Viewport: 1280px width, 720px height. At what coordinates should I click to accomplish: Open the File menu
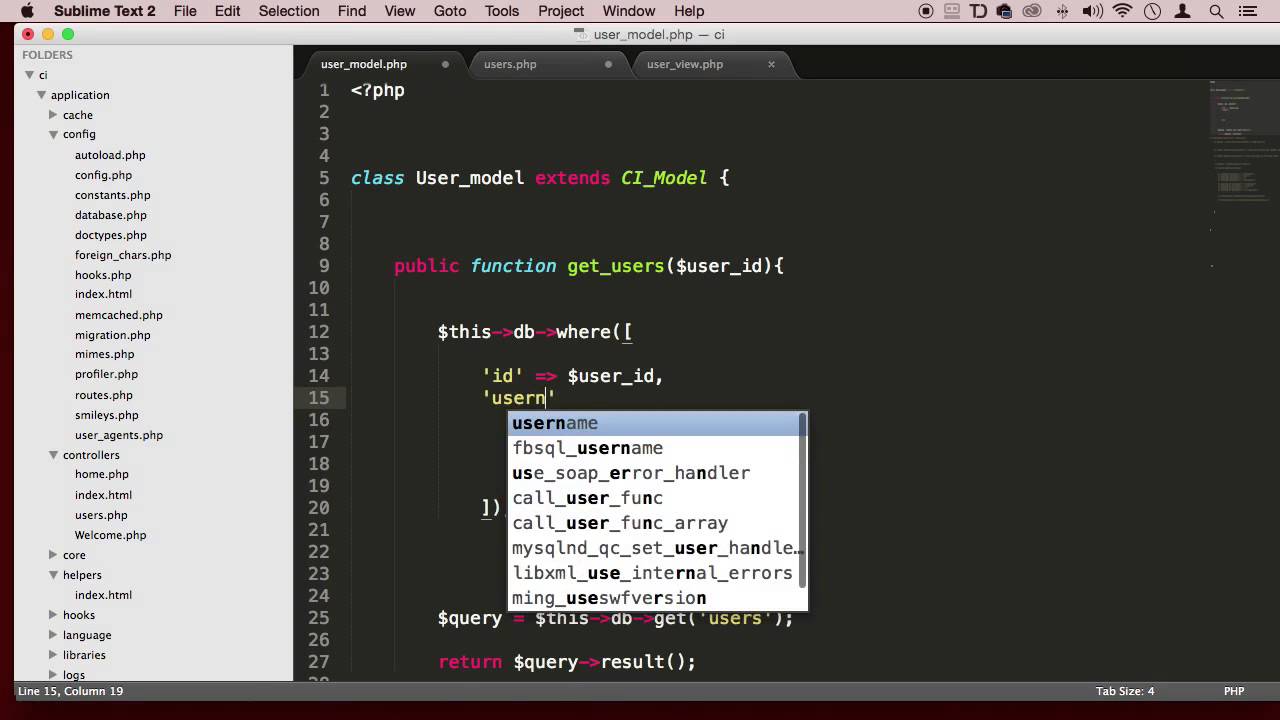[185, 11]
